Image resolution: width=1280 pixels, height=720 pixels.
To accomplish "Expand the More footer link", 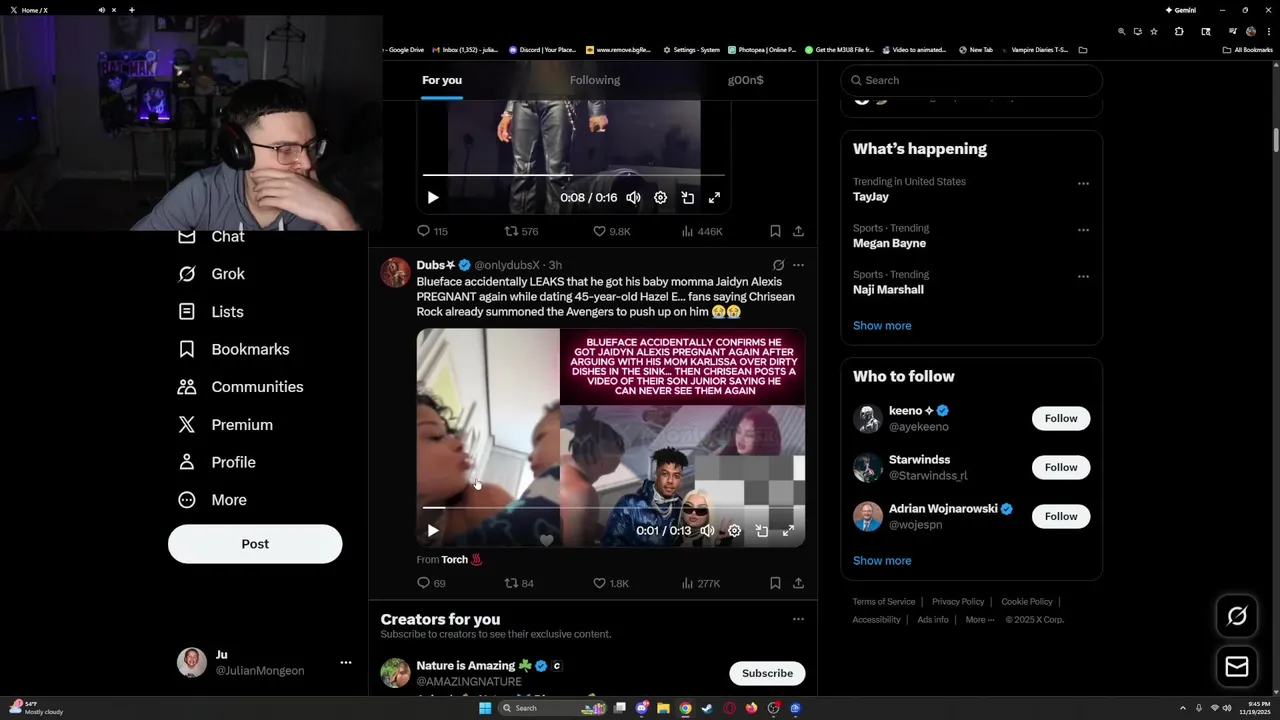I will [980, 620].
